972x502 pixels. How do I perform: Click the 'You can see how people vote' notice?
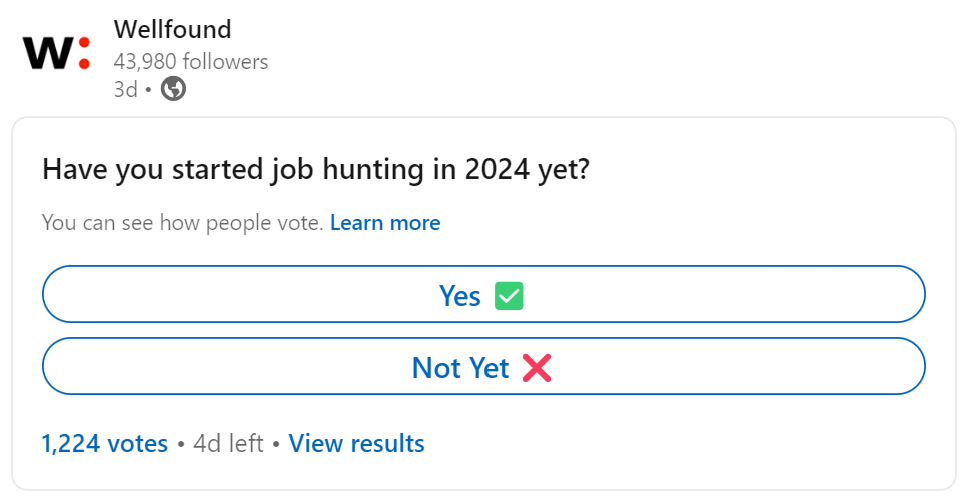183,222
